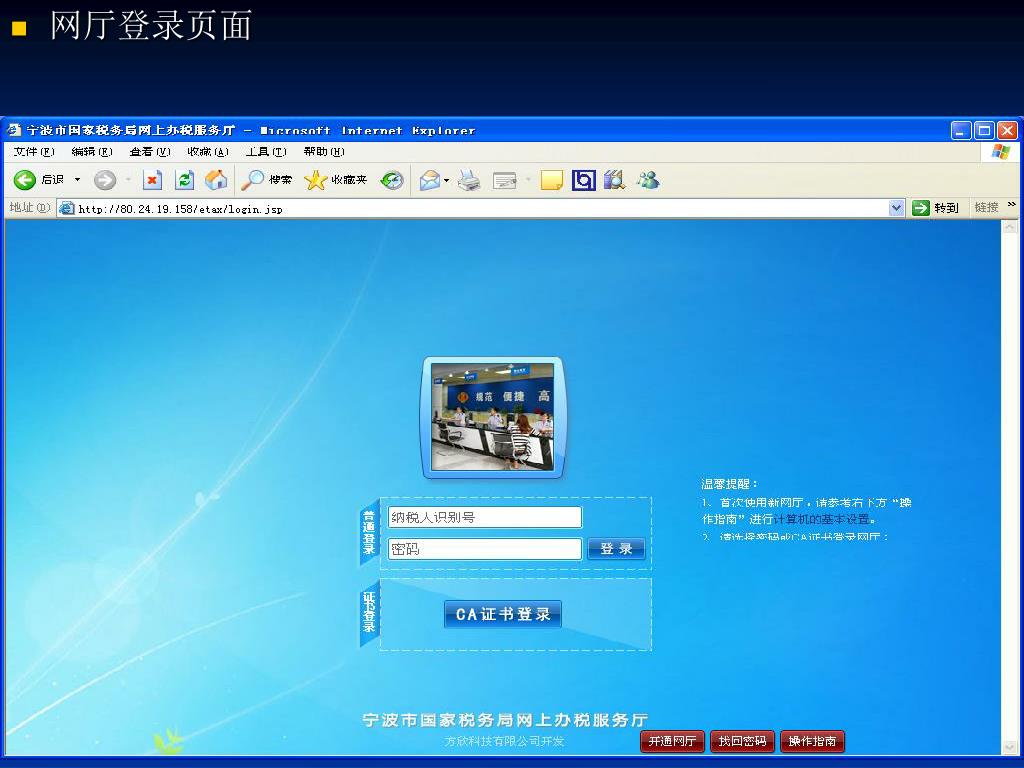Click the 纳税人识别号 input field
The width and height of the screenshot is (1024, 768).
pyautogui.click(x=484, y=517)
